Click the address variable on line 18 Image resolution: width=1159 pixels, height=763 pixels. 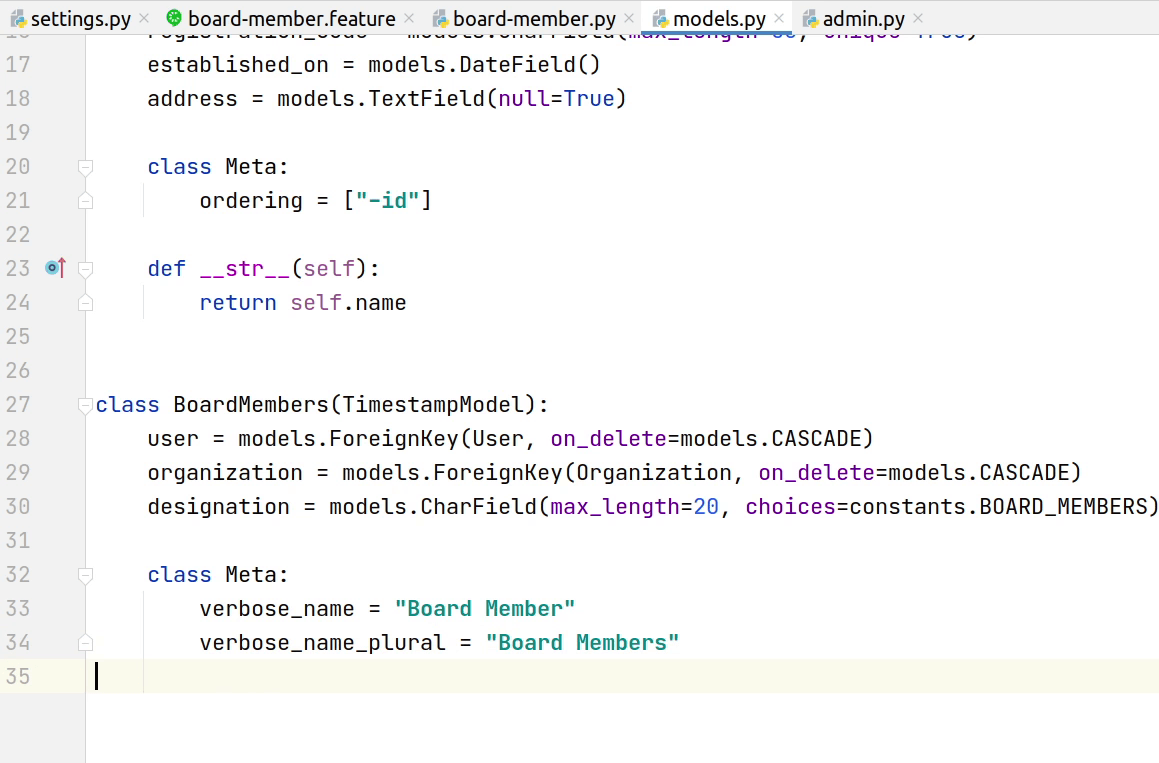tap(192, 99)
